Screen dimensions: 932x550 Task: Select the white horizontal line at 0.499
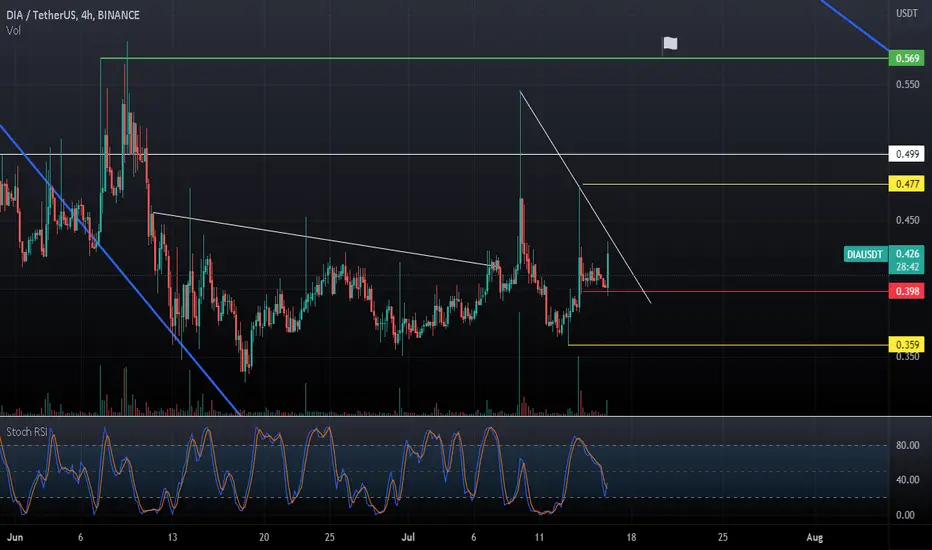[x=445, y=155]
